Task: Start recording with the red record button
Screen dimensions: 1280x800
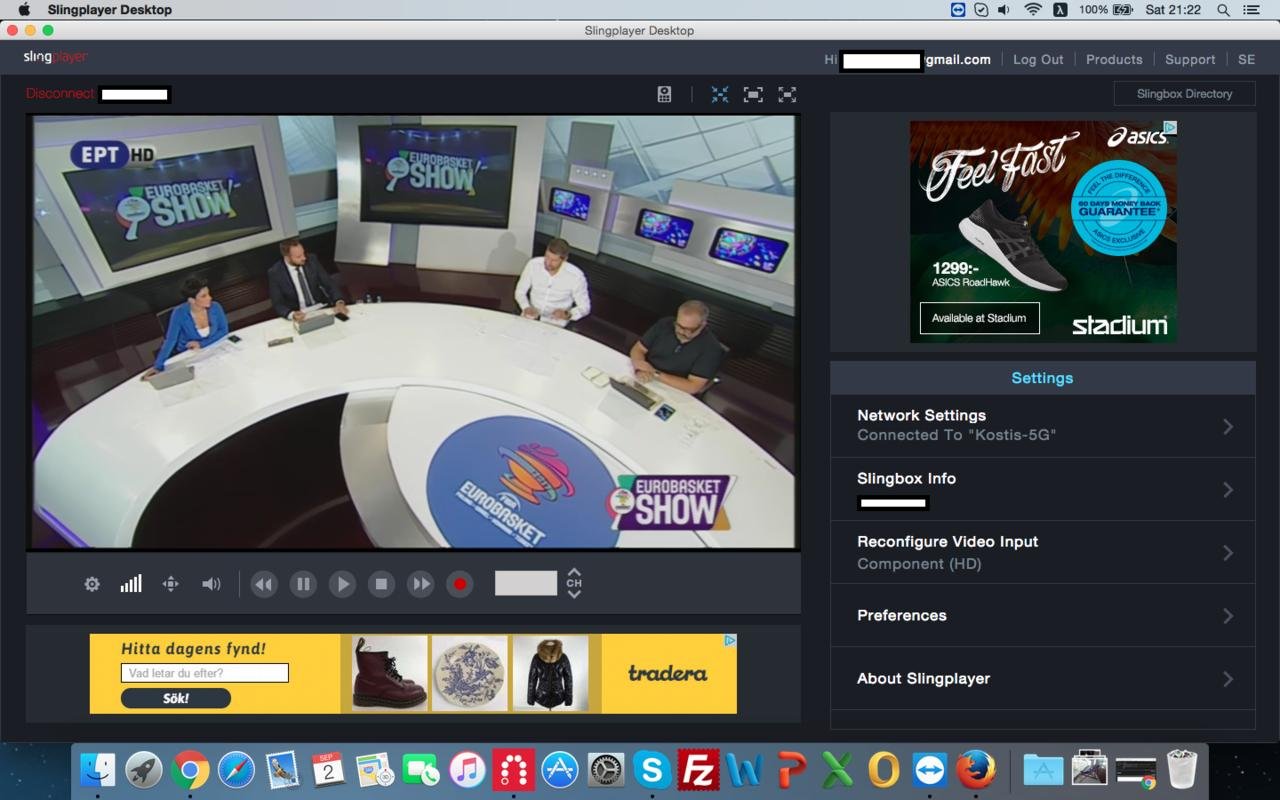Action: tap(459, 584)
